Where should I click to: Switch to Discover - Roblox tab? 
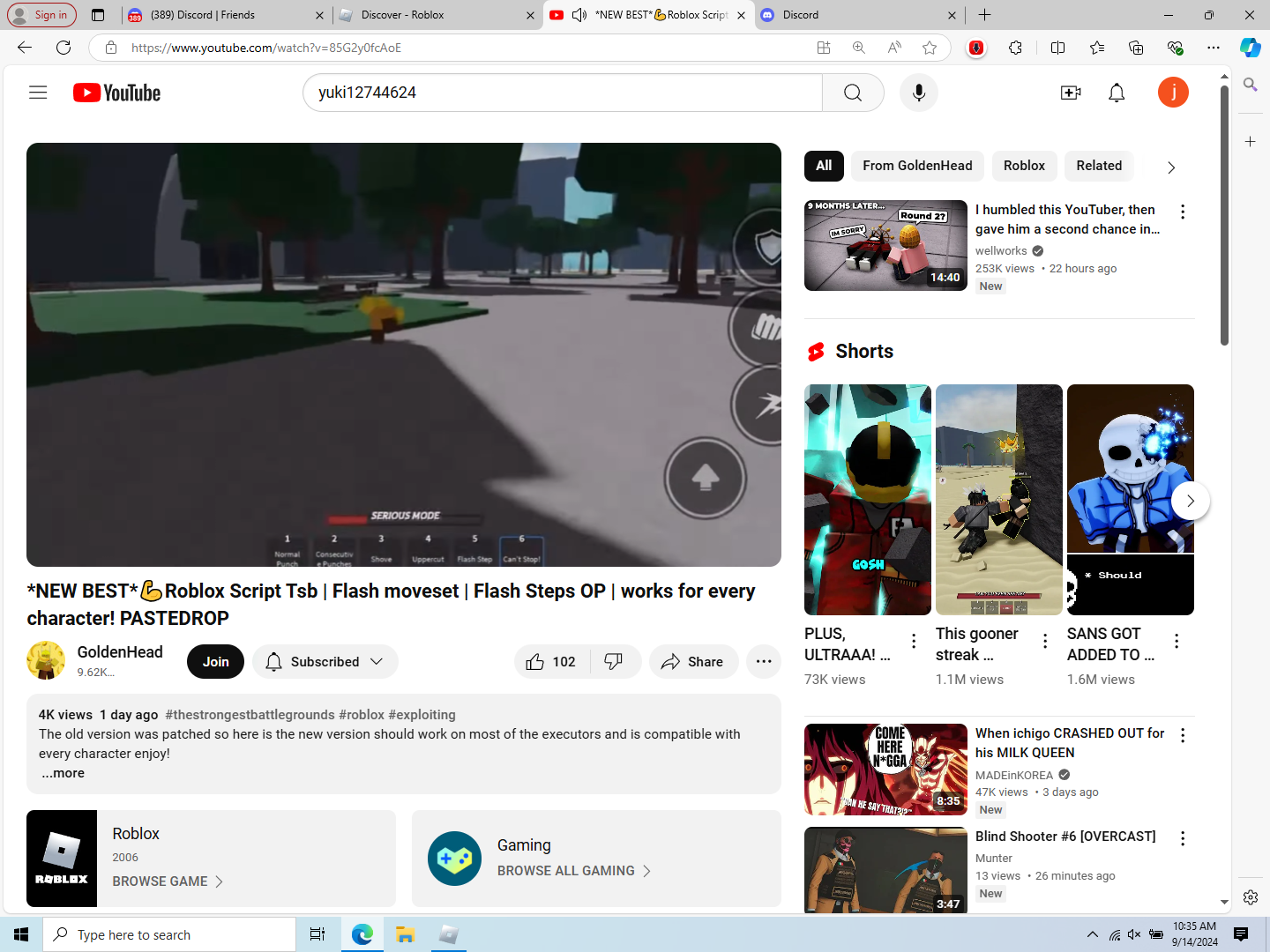pyautogui.click(x=437, y=15)
